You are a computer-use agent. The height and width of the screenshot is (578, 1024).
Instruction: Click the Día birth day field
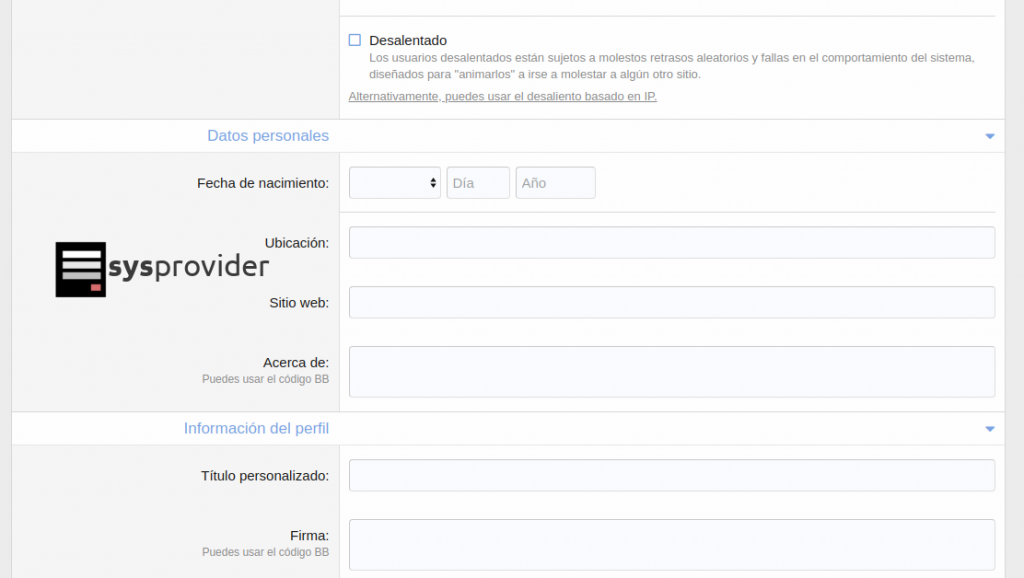pos(478,183)
